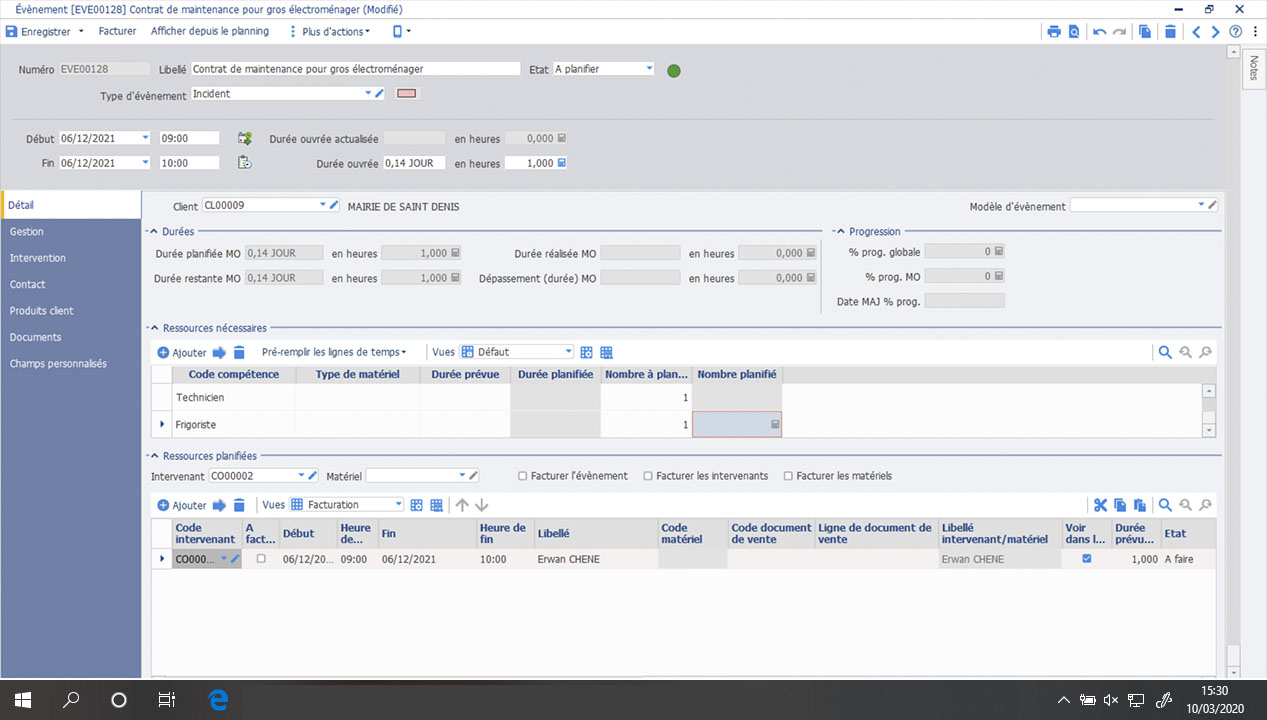Click the pink event type color swatch
Viewport: 1267px width, 720px height.
pyautogui.click(x=407, y=94)
